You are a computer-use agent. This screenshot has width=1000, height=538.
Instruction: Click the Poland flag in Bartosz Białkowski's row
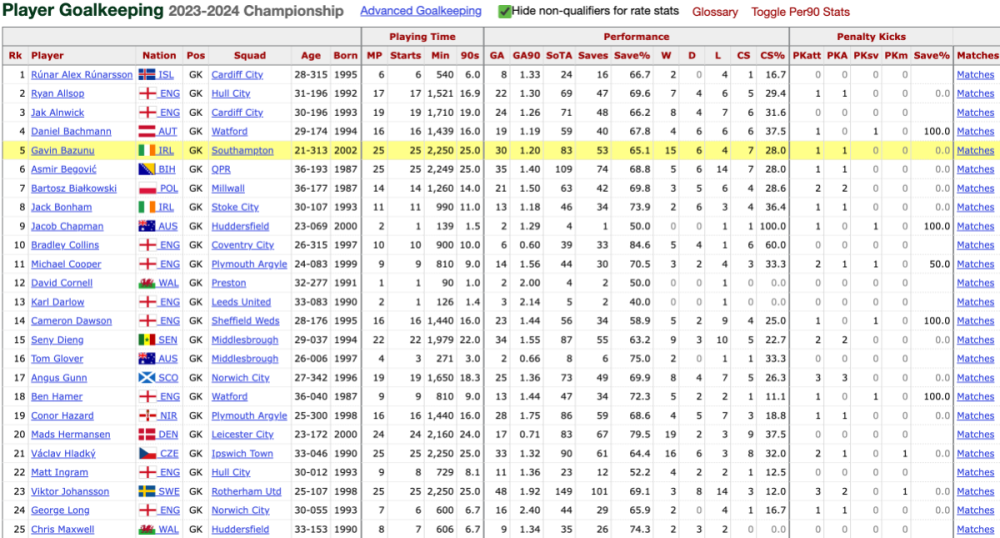point(146,189)
